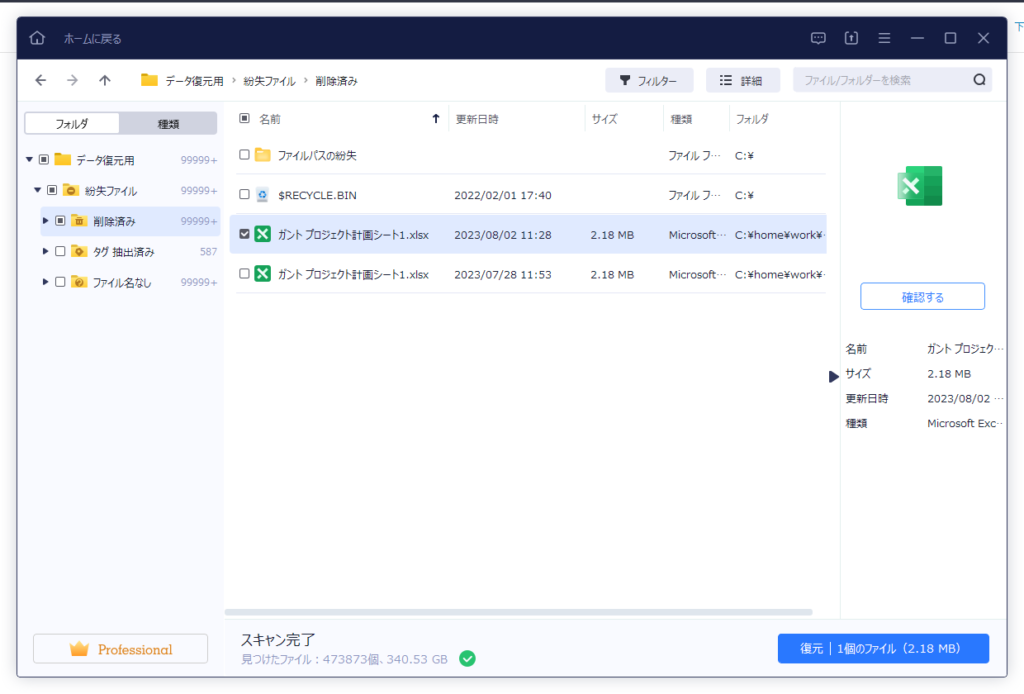Screen dimensions: 1024x694
Task: Click the file search input field
Action: [x=880, y=80]
